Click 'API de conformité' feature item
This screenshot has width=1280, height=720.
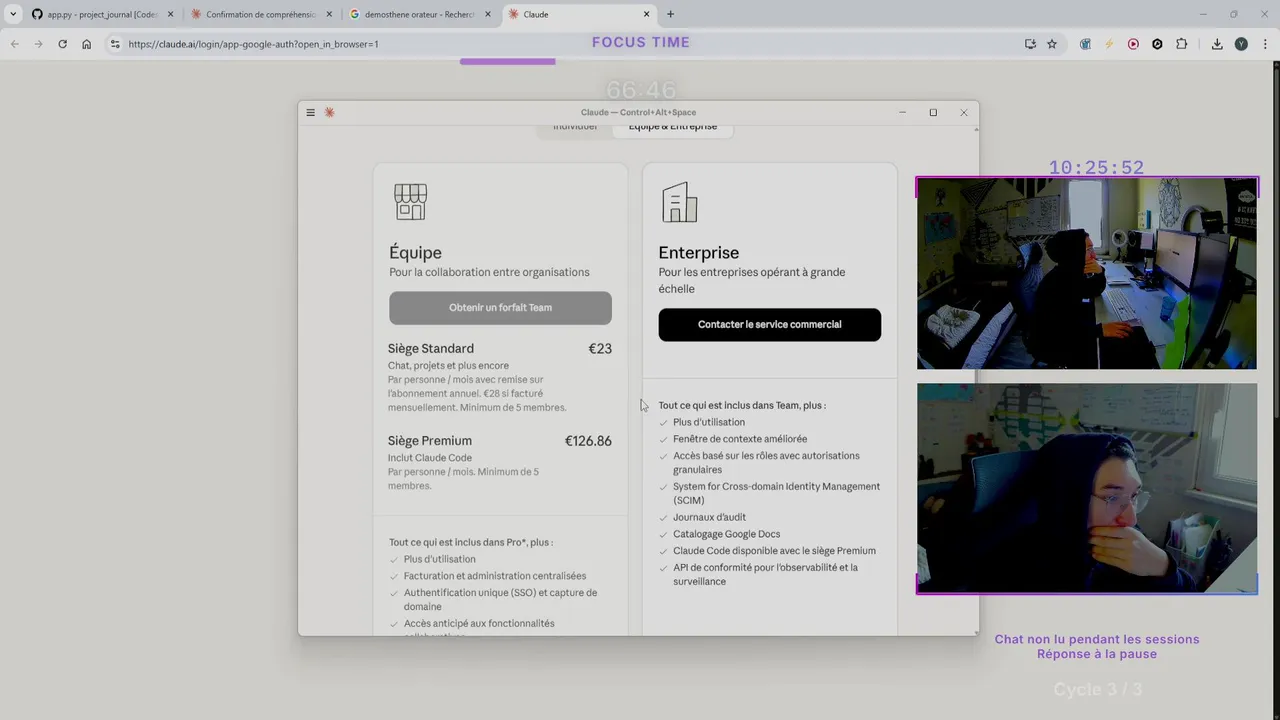765,574
